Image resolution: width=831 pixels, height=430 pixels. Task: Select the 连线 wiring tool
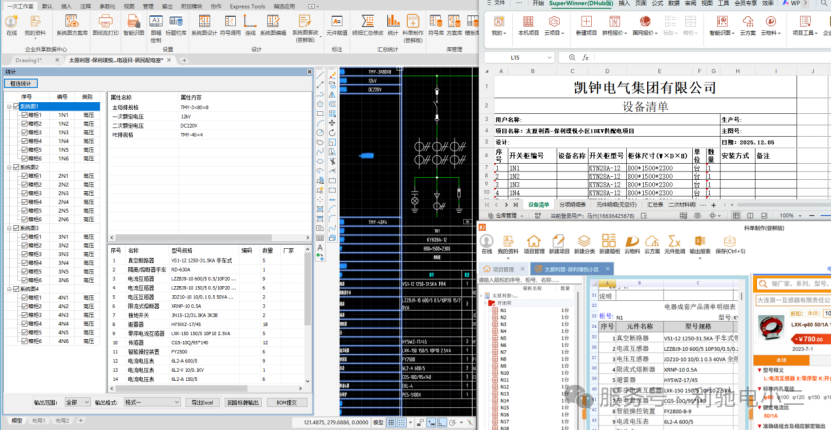tap(250, 24)
